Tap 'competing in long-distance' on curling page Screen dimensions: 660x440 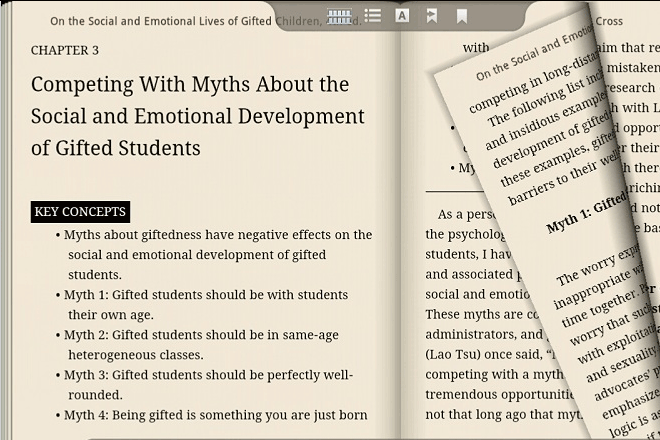[535, 83]
